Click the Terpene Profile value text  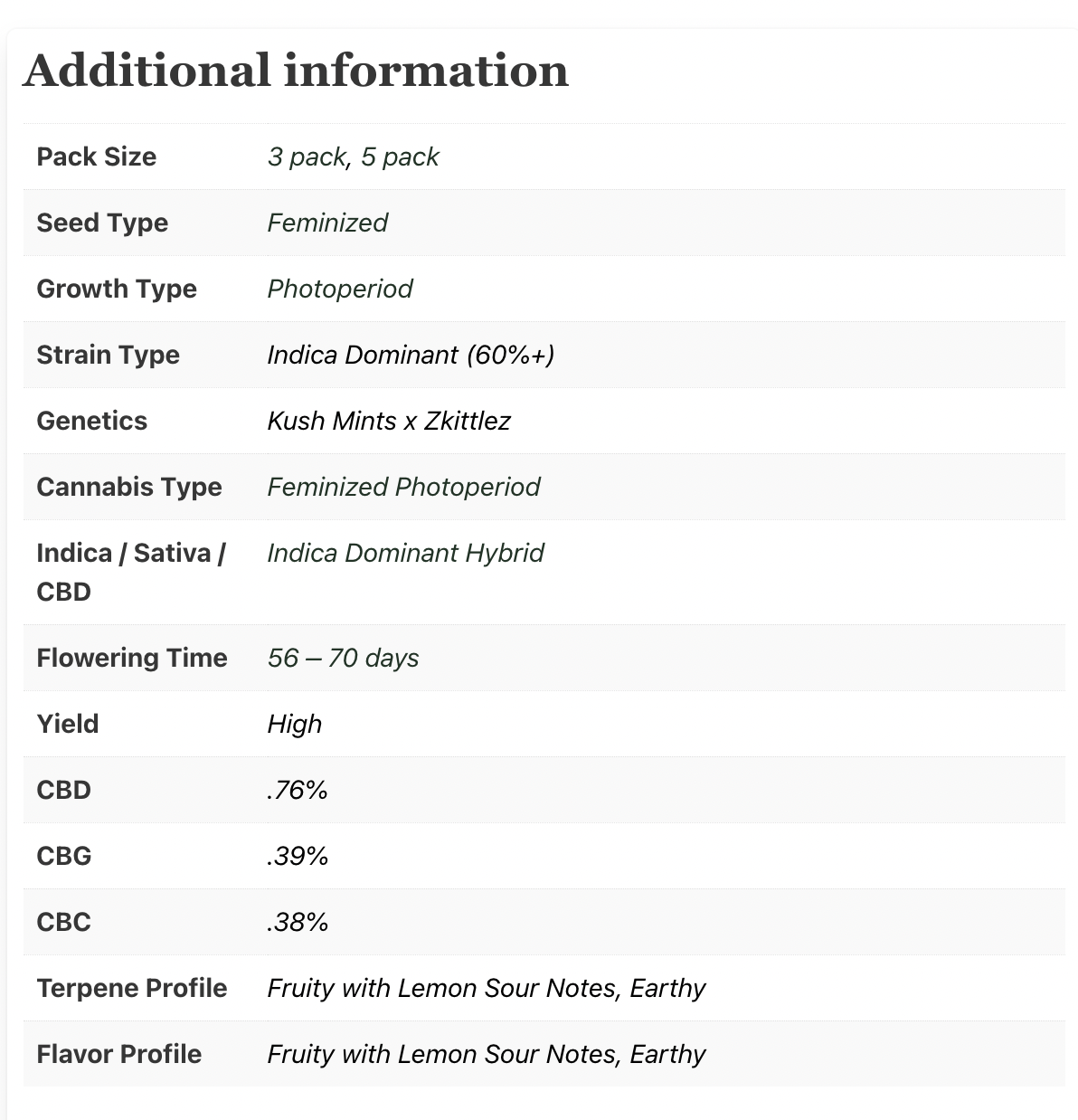[x=487, y=988]
